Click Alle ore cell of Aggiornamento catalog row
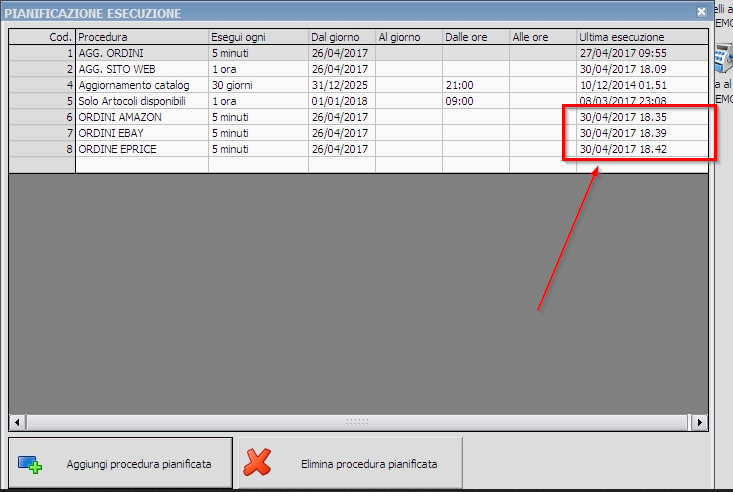Screen dimensions: 733x492 pos(543,85)
